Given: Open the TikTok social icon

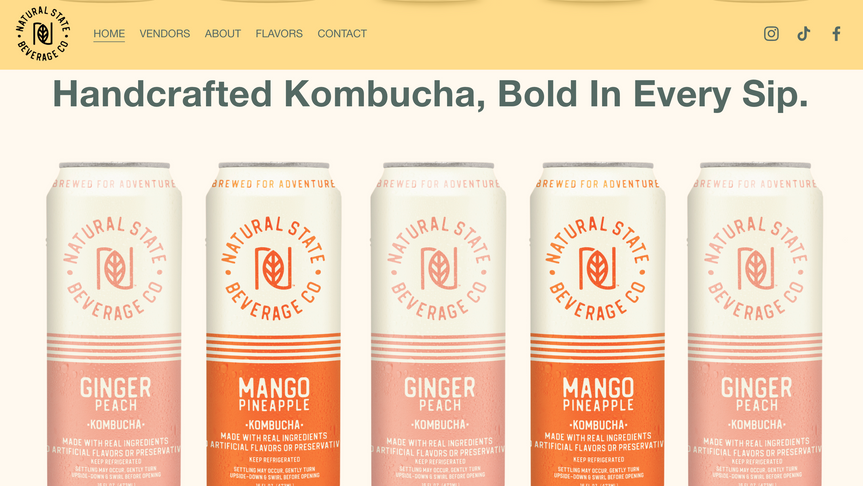Looking at the screenshot, I should click(x=804, y=34).
